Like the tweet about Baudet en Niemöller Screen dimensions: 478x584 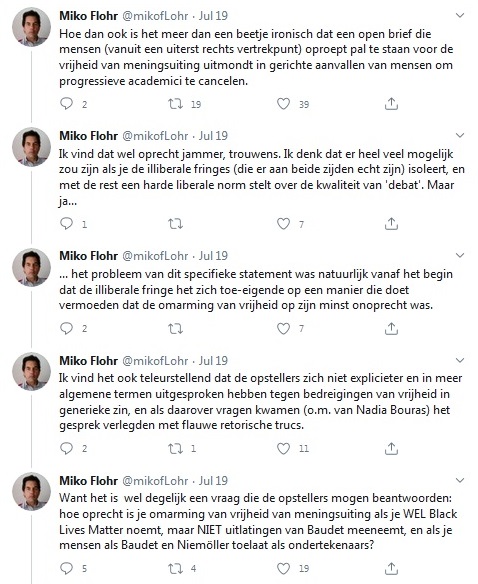(284, 568)
